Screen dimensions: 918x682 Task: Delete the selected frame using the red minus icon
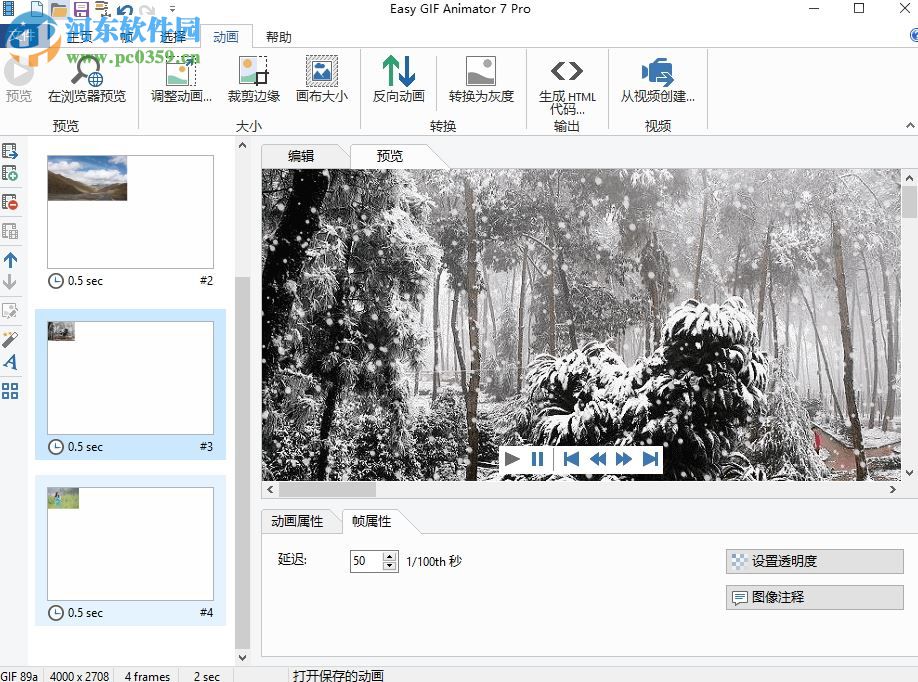pyautogui.click(x=9, y=199)
